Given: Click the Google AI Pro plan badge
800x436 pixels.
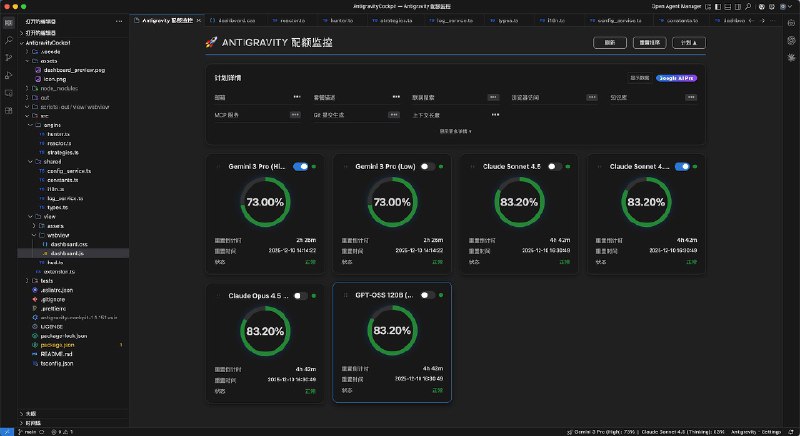Looking at the screenshot, I should coord(678,76).
